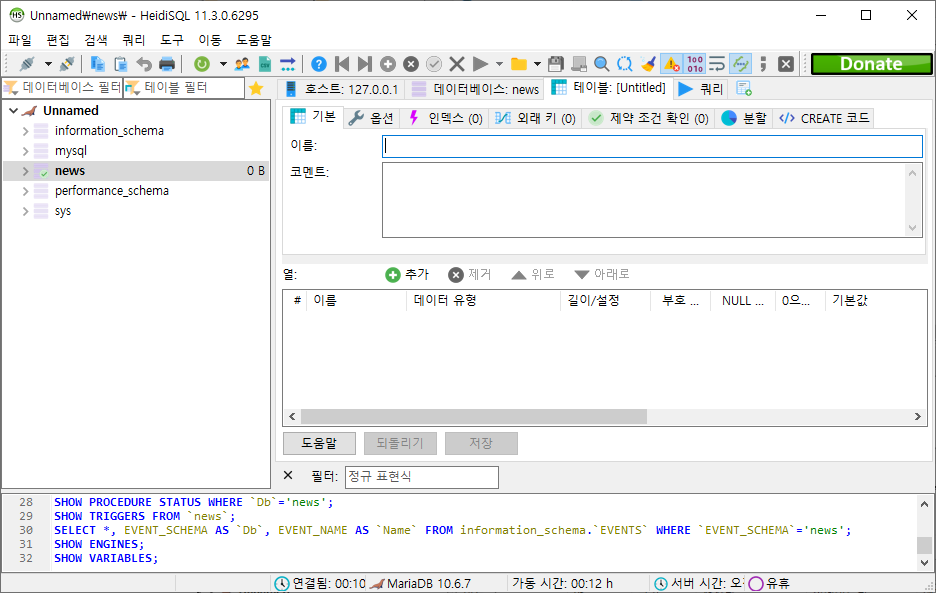Open the Execute SQL dropdown arrow
This screenshot has height=593, width=936.
coord(499,64)
